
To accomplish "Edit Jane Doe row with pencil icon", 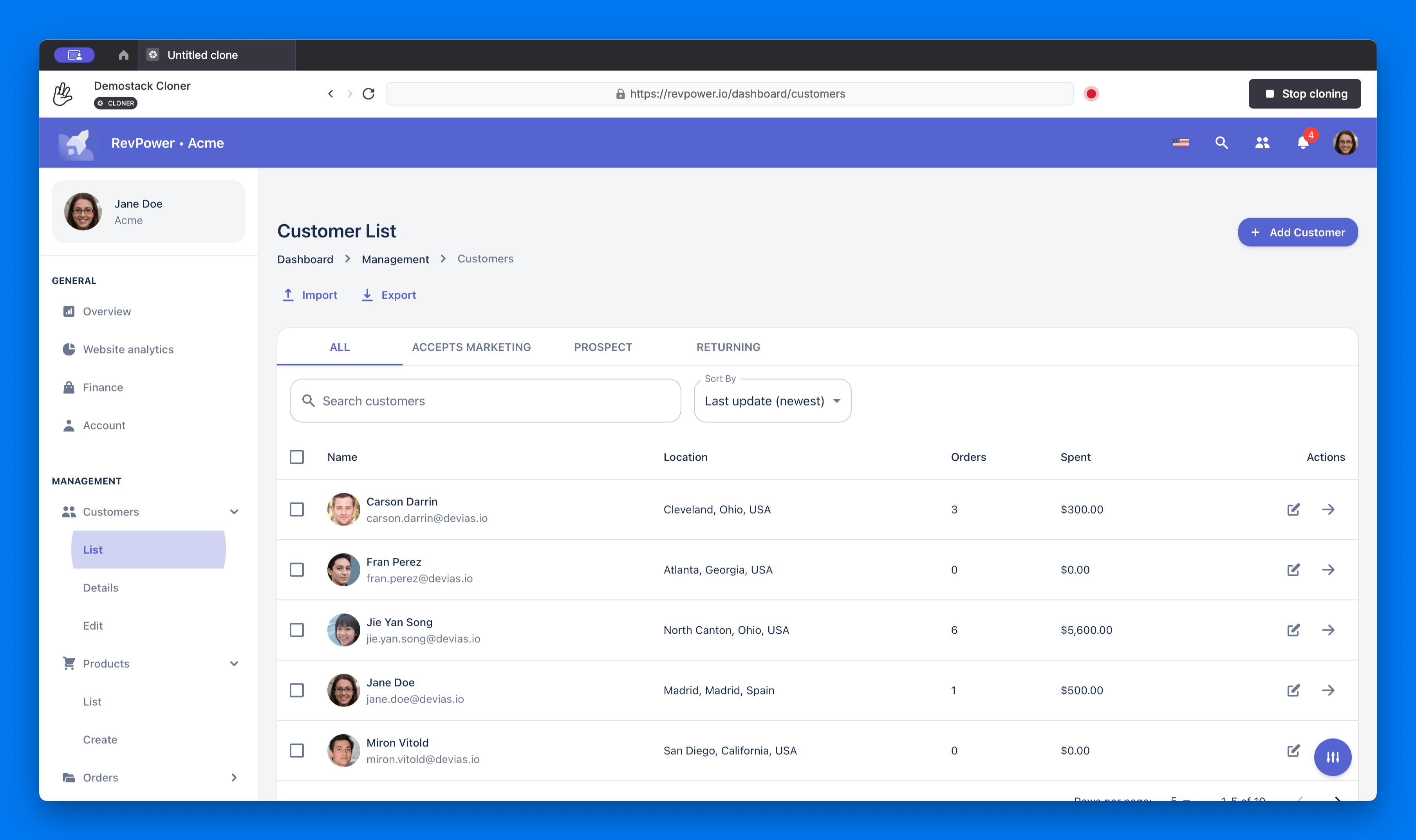I will 1293,690.
